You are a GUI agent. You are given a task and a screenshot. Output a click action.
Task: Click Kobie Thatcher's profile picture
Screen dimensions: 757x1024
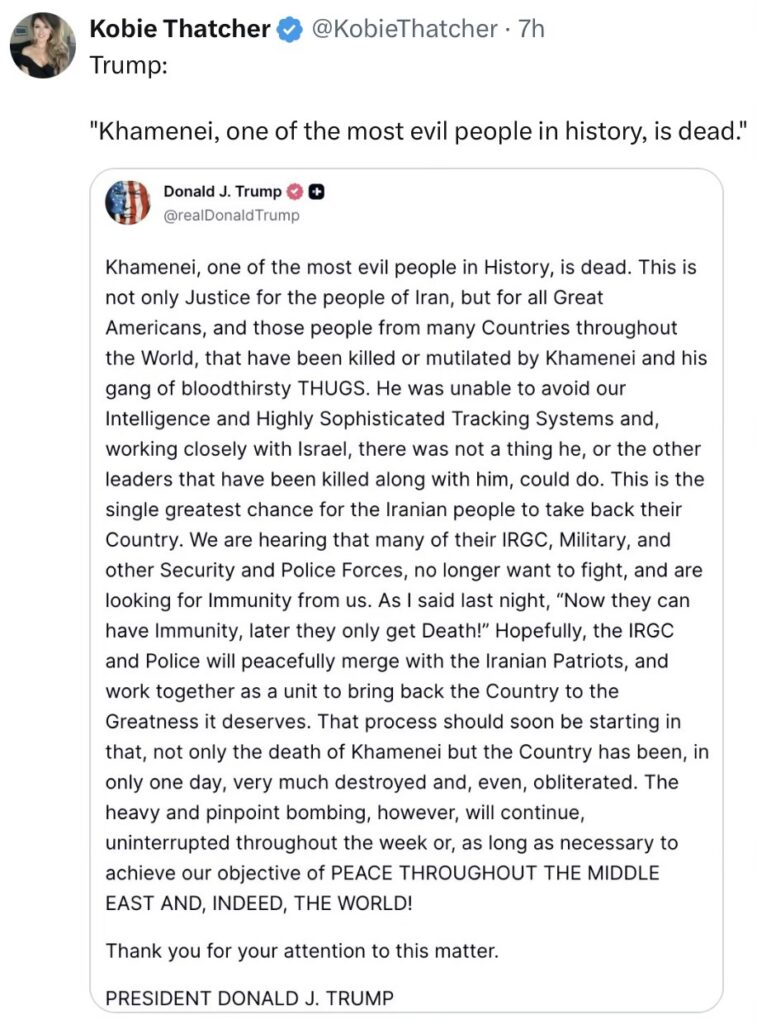coord(43,46)
